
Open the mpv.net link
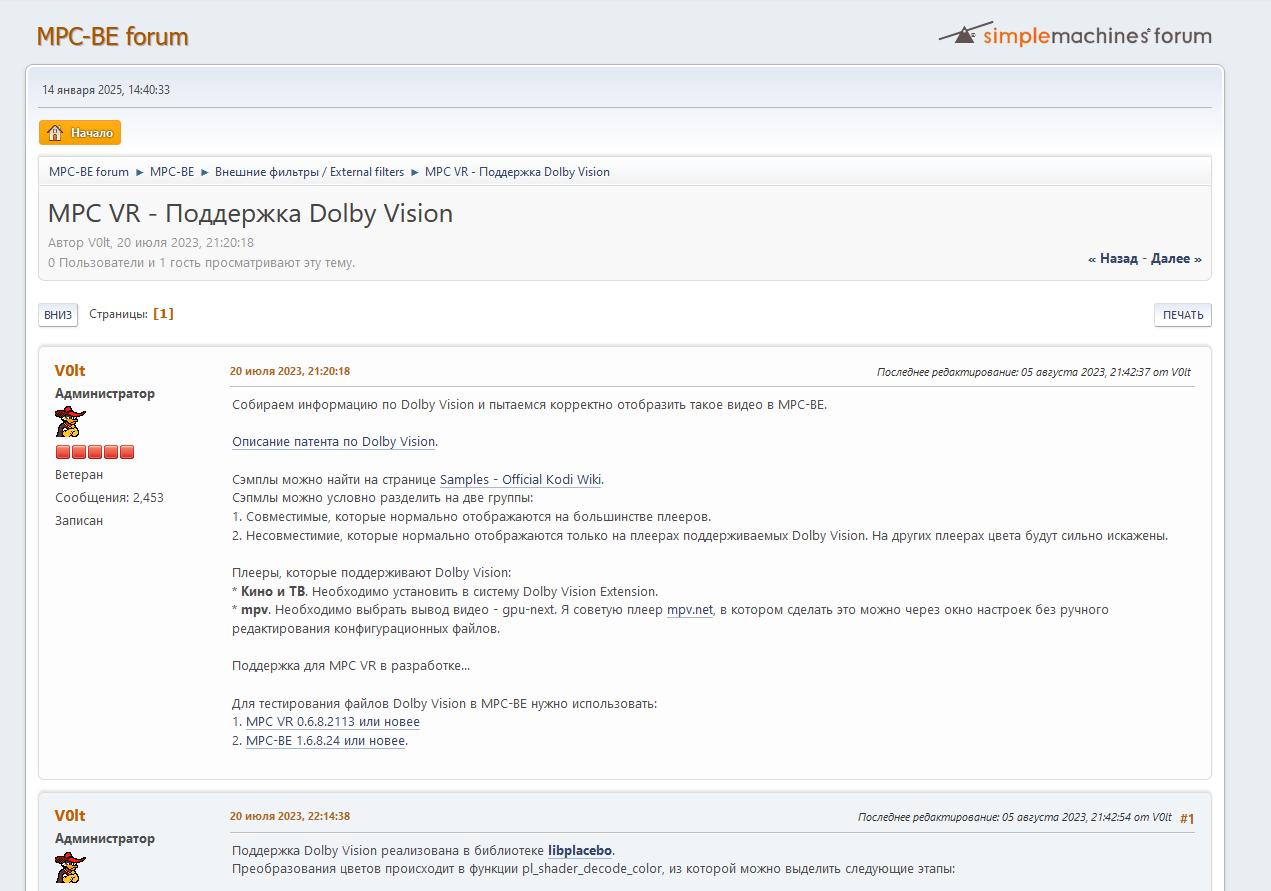tap(690, 610)
